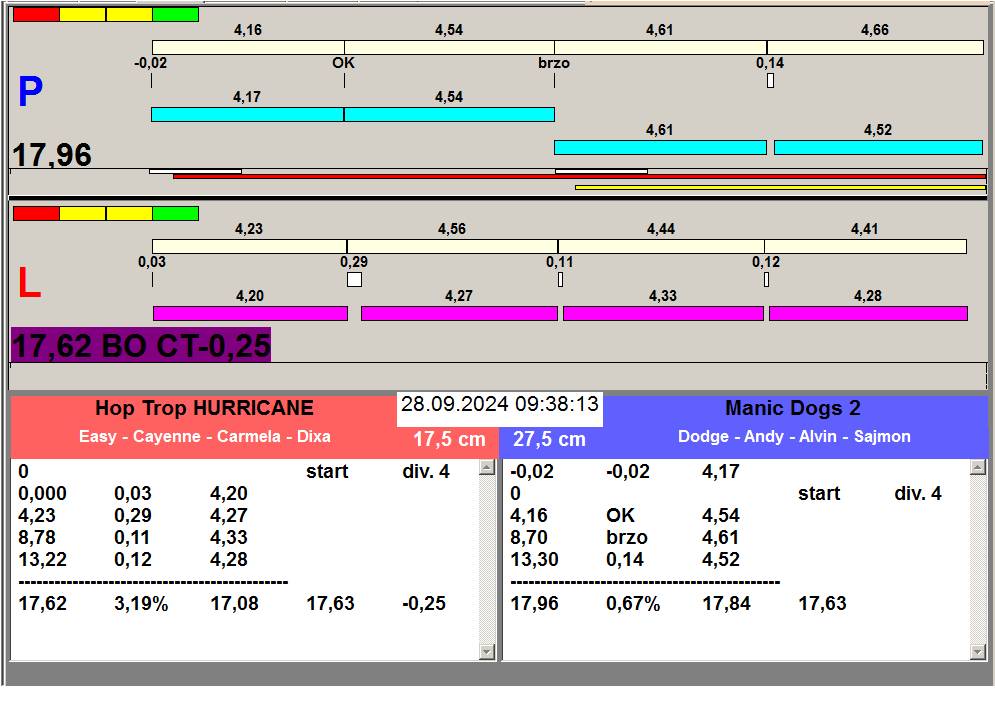Click the small marker box under 0,14
The width and height of the screenshot is (995, 716).
coord(770,80)
